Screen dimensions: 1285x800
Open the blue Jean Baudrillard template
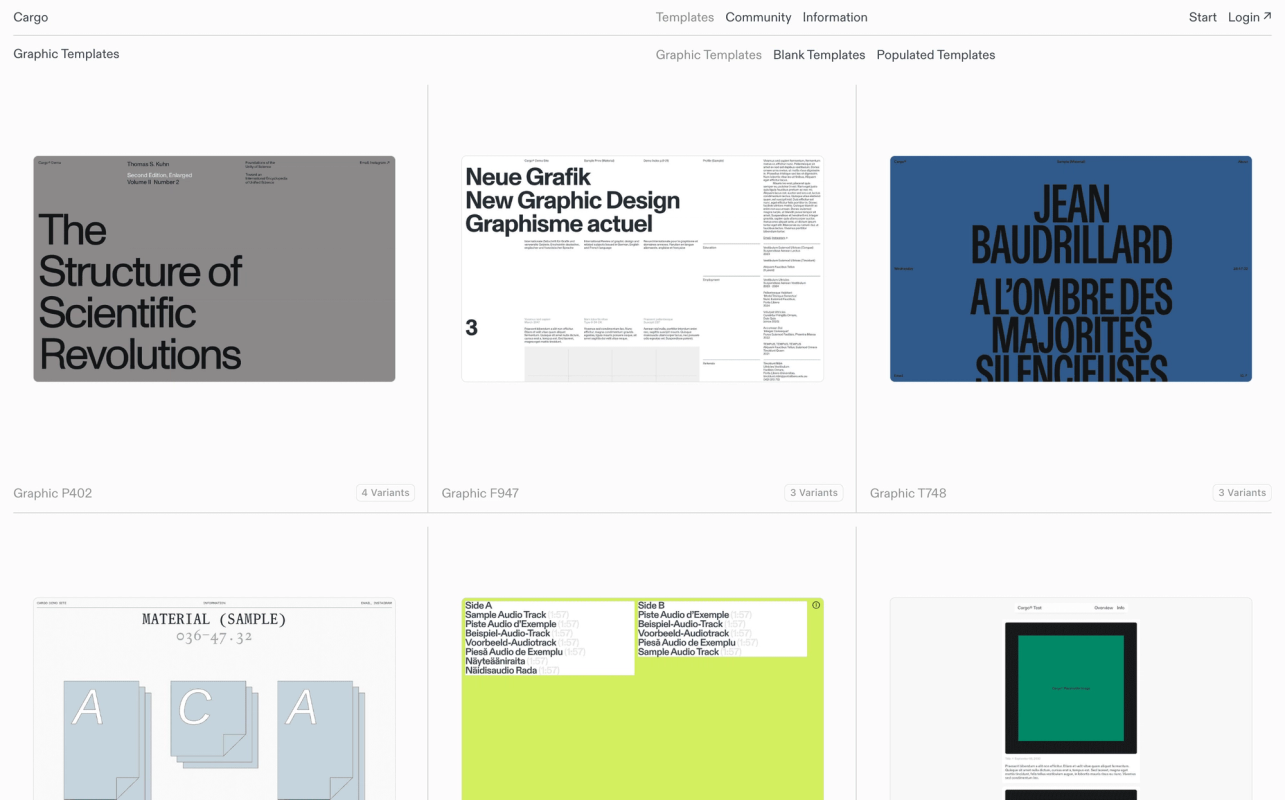[1071, 269]
